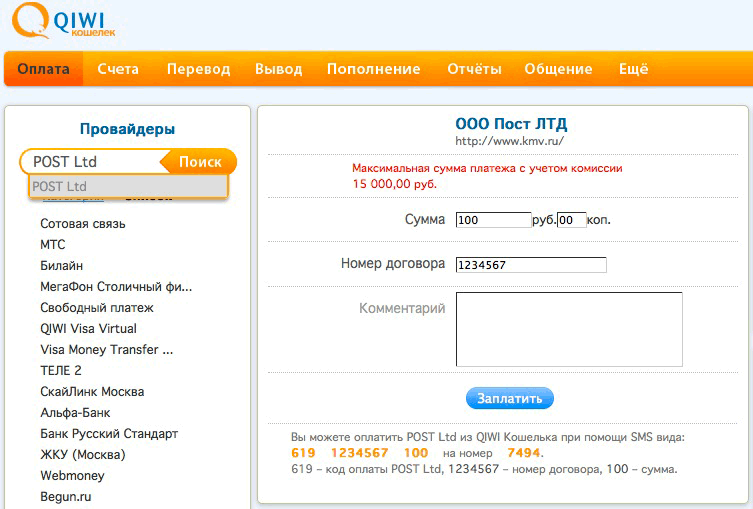This screenshot has height=509, width=753.
Task: Click the Номер договора label
Action: pos(393,264)
